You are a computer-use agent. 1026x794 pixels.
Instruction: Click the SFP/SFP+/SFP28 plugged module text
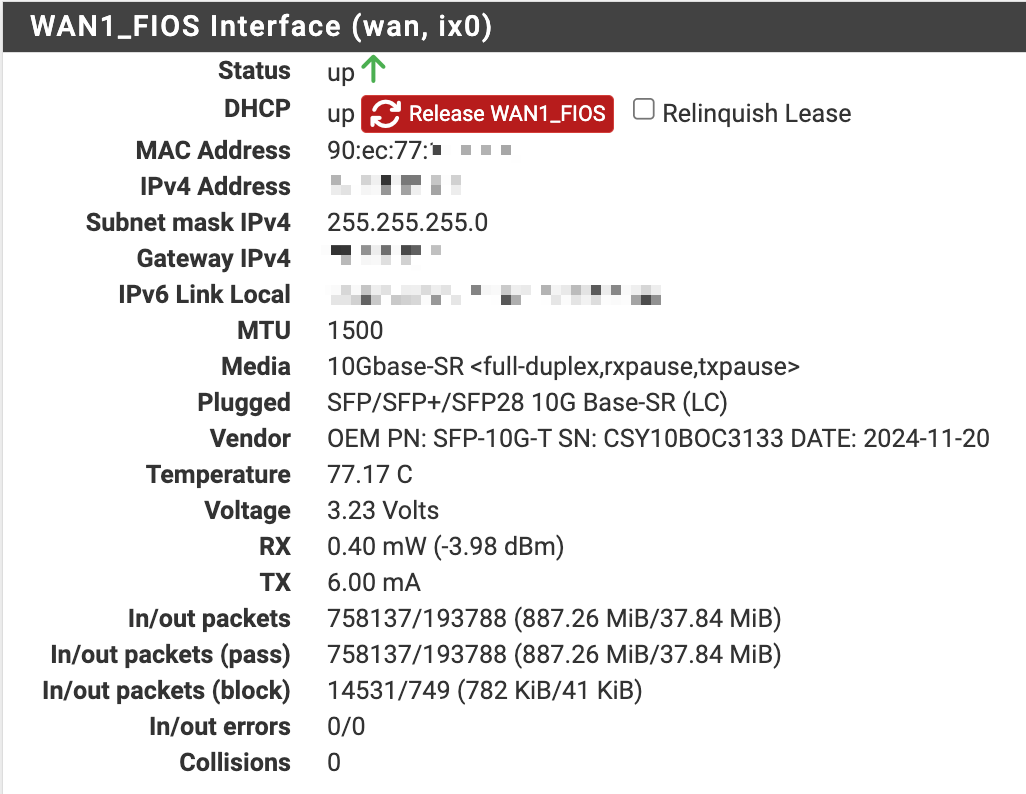click(x=527, y=403)
